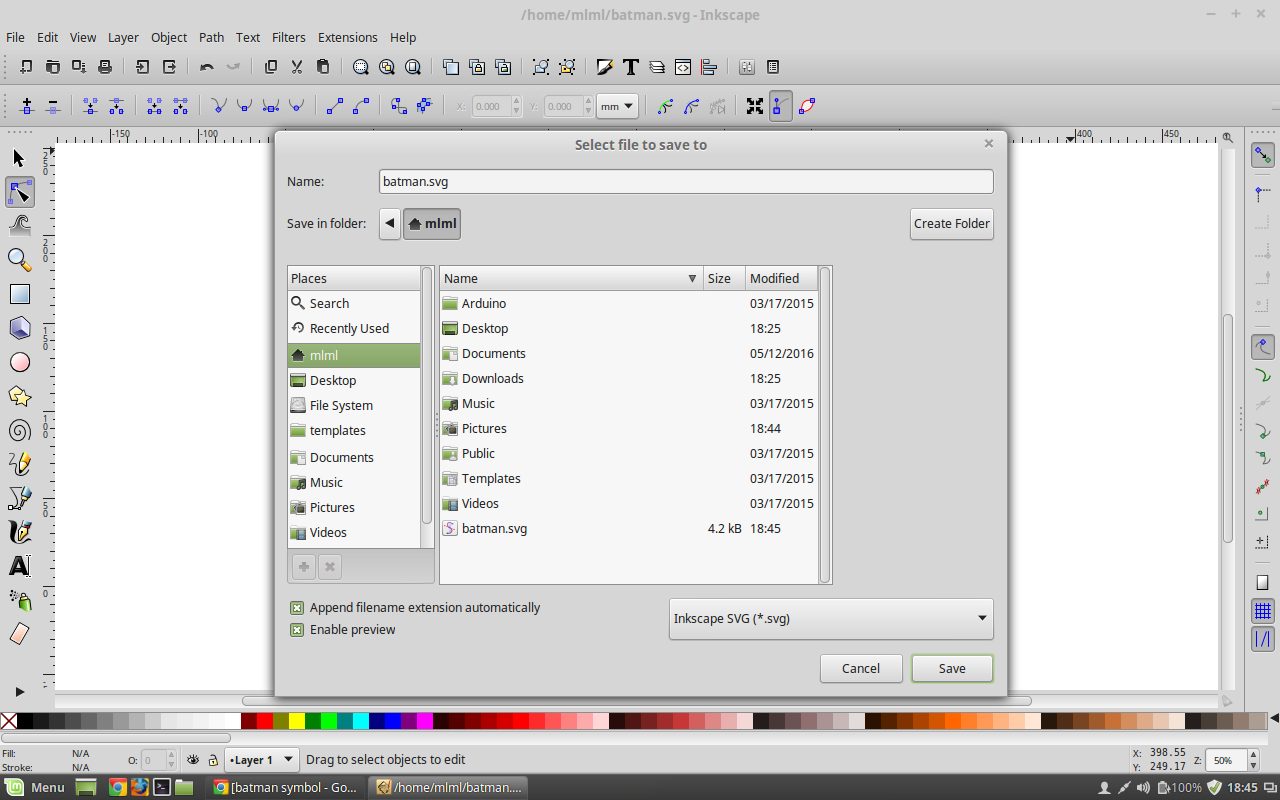Select the Pictures folder row dated 18:44

point(628,428)
